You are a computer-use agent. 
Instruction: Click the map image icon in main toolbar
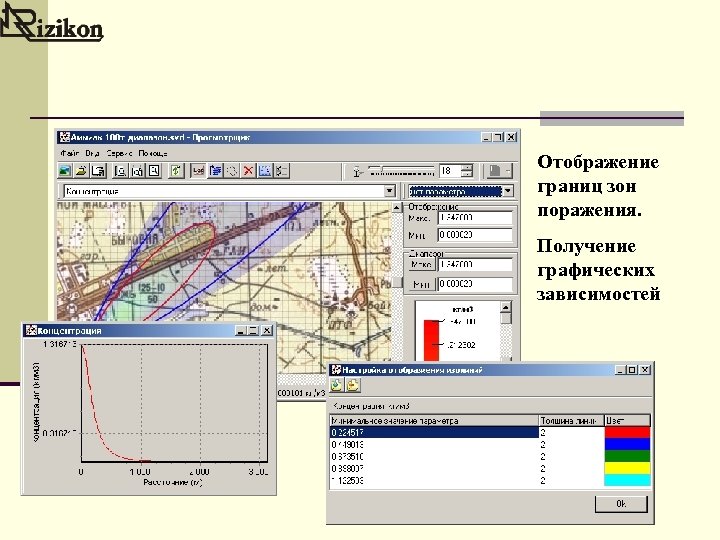pos(65,171)
